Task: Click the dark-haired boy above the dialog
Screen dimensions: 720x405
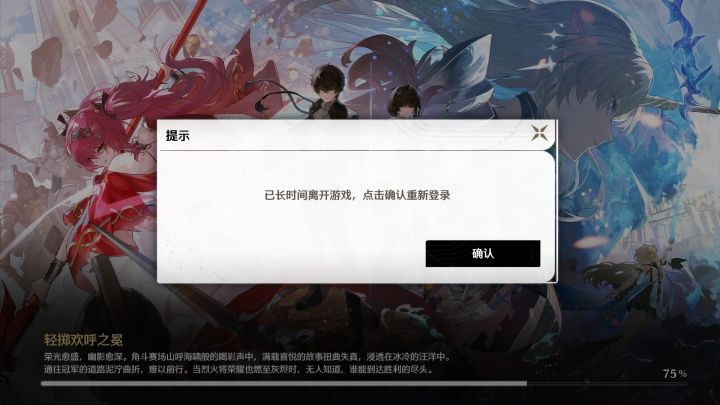Action: pos(327,91)
